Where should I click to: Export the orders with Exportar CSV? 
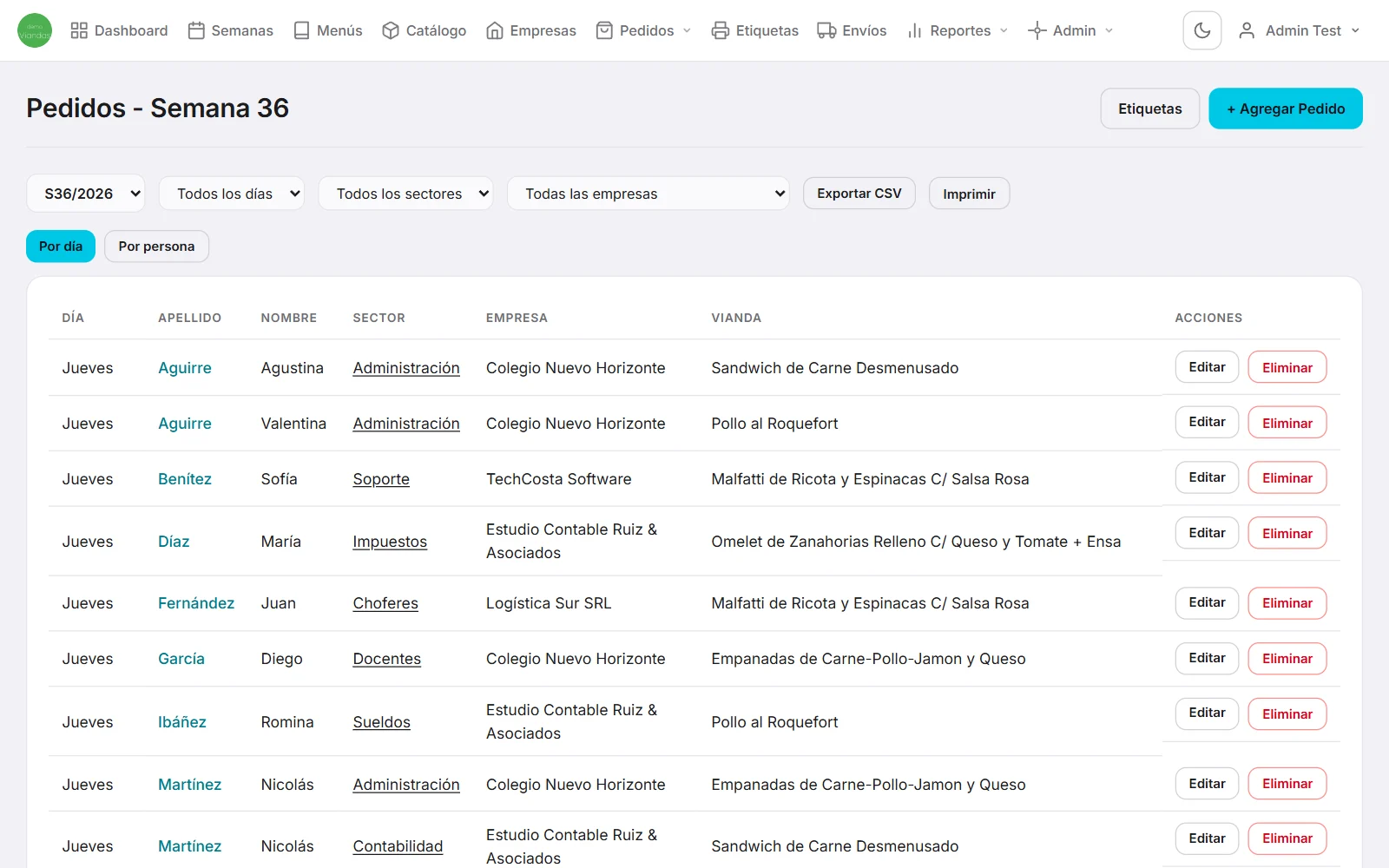tap(859, 194)
